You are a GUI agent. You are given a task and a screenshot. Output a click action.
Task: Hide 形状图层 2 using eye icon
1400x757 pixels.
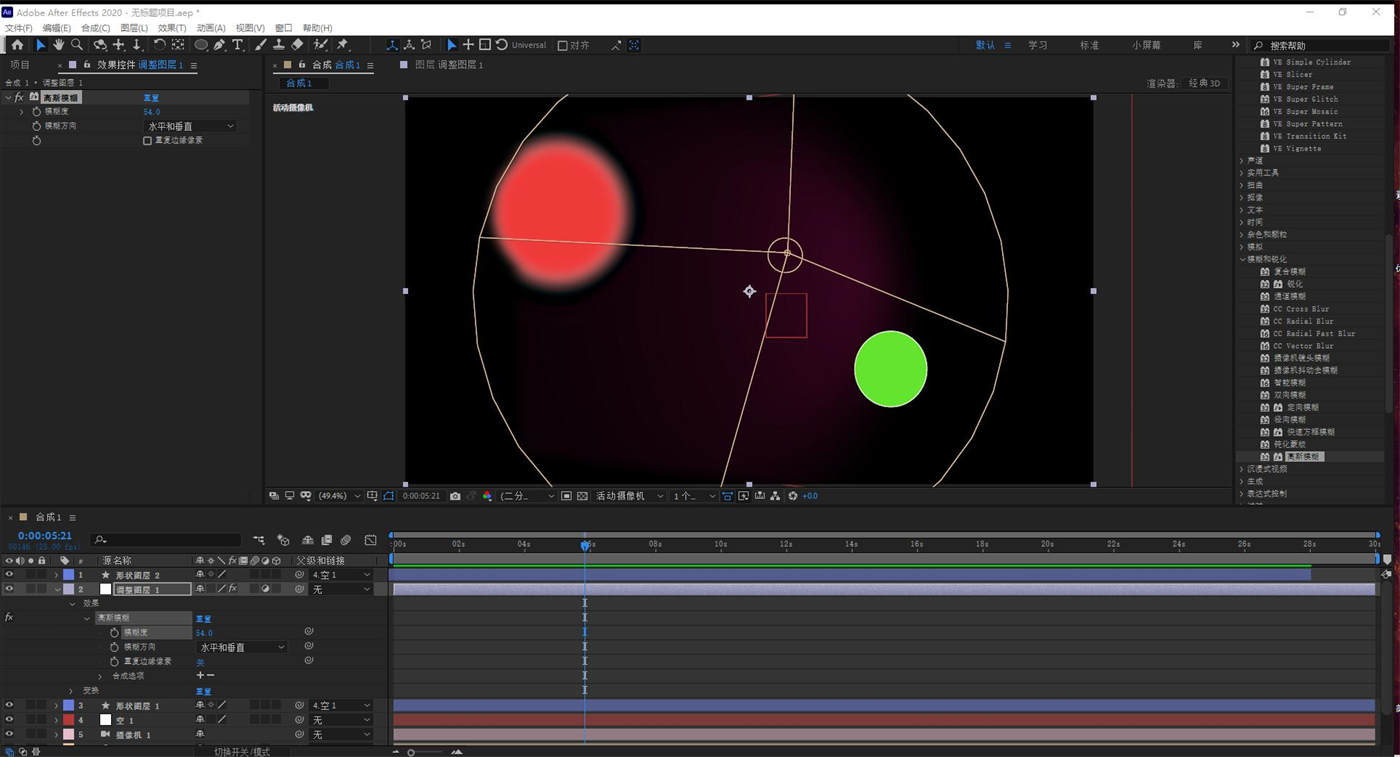click(9, 575)
